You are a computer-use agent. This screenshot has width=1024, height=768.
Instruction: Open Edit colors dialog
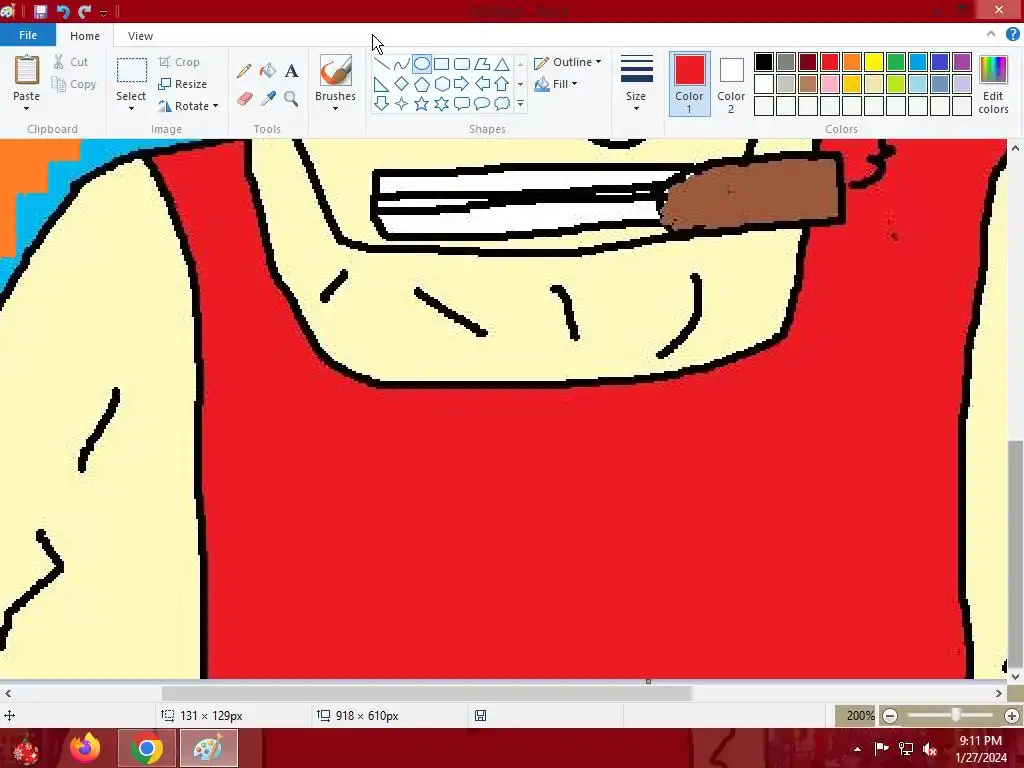(993, 85)
